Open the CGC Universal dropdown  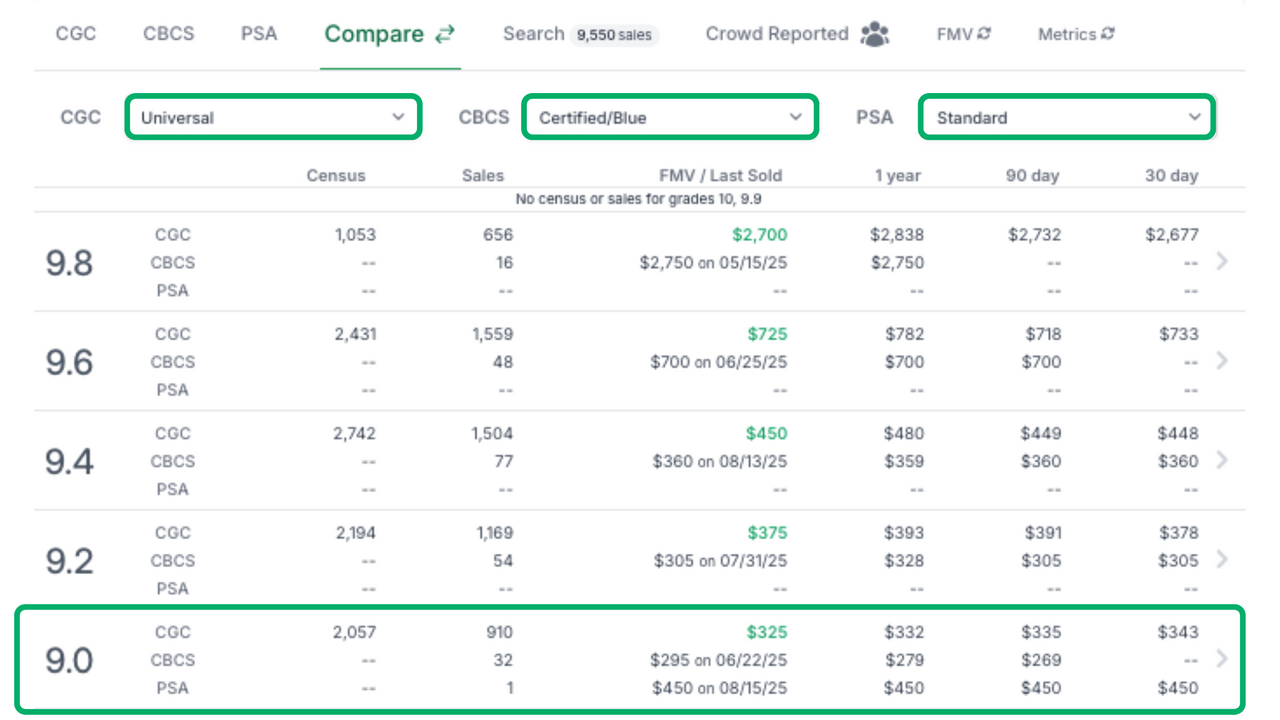273,117
